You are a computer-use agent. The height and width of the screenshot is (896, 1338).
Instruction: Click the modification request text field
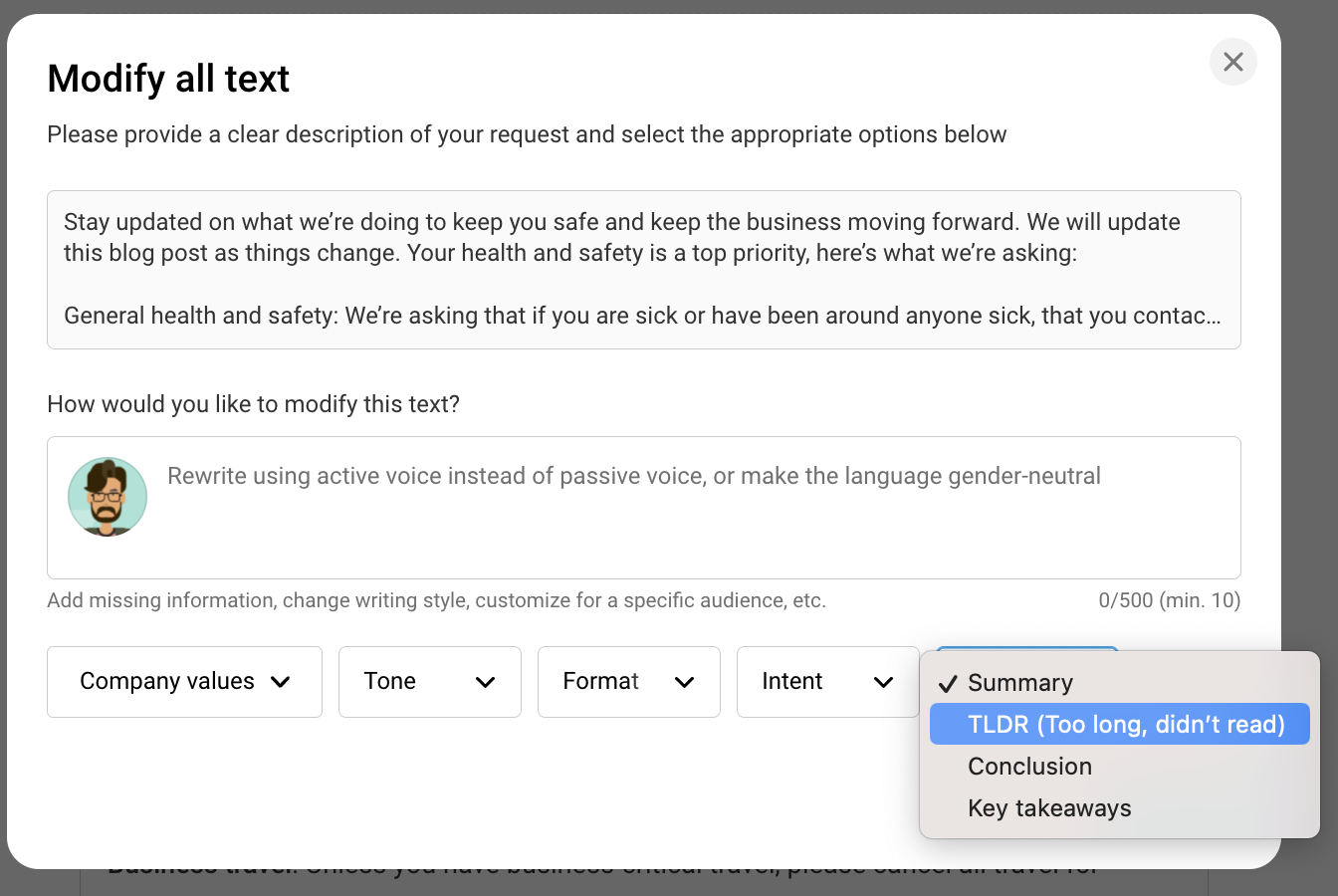pos(643,508)
